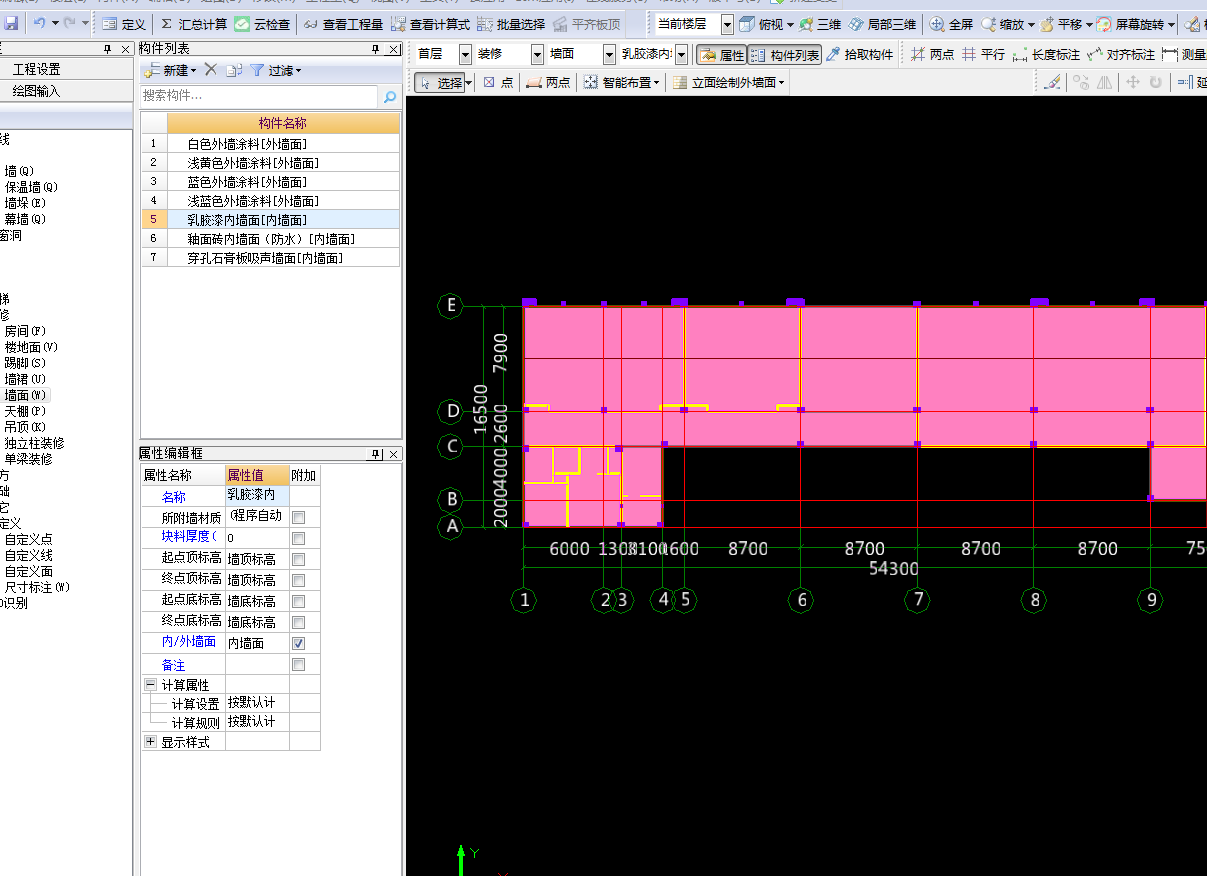
Task: Open the 当前楼层 display dropdown
Action: [x=727, y=24]
